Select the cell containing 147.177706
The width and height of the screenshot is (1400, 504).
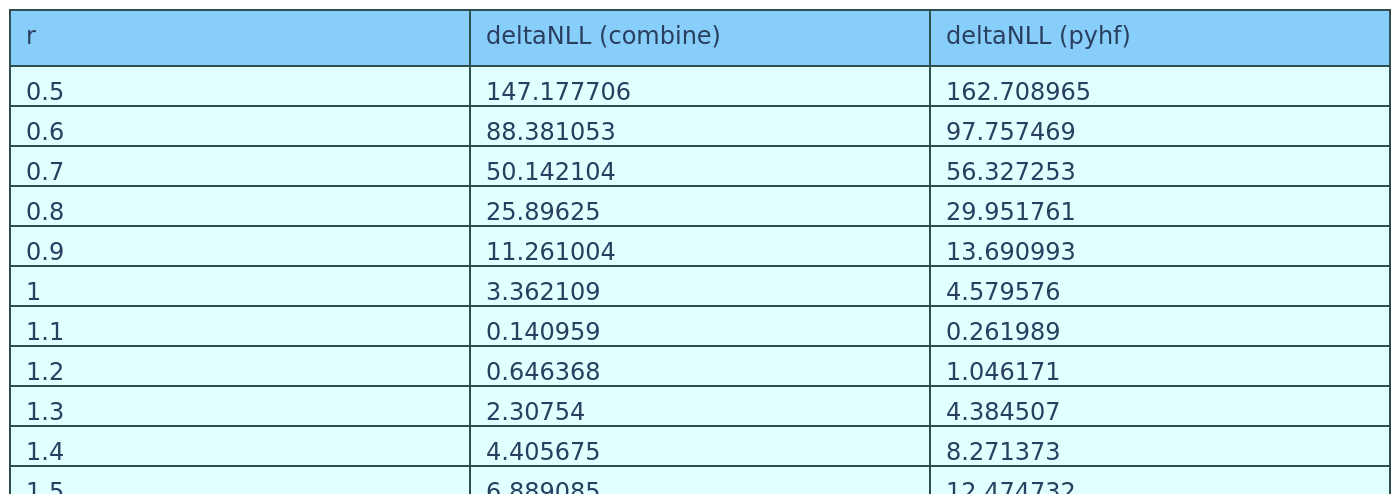[700, 86]
